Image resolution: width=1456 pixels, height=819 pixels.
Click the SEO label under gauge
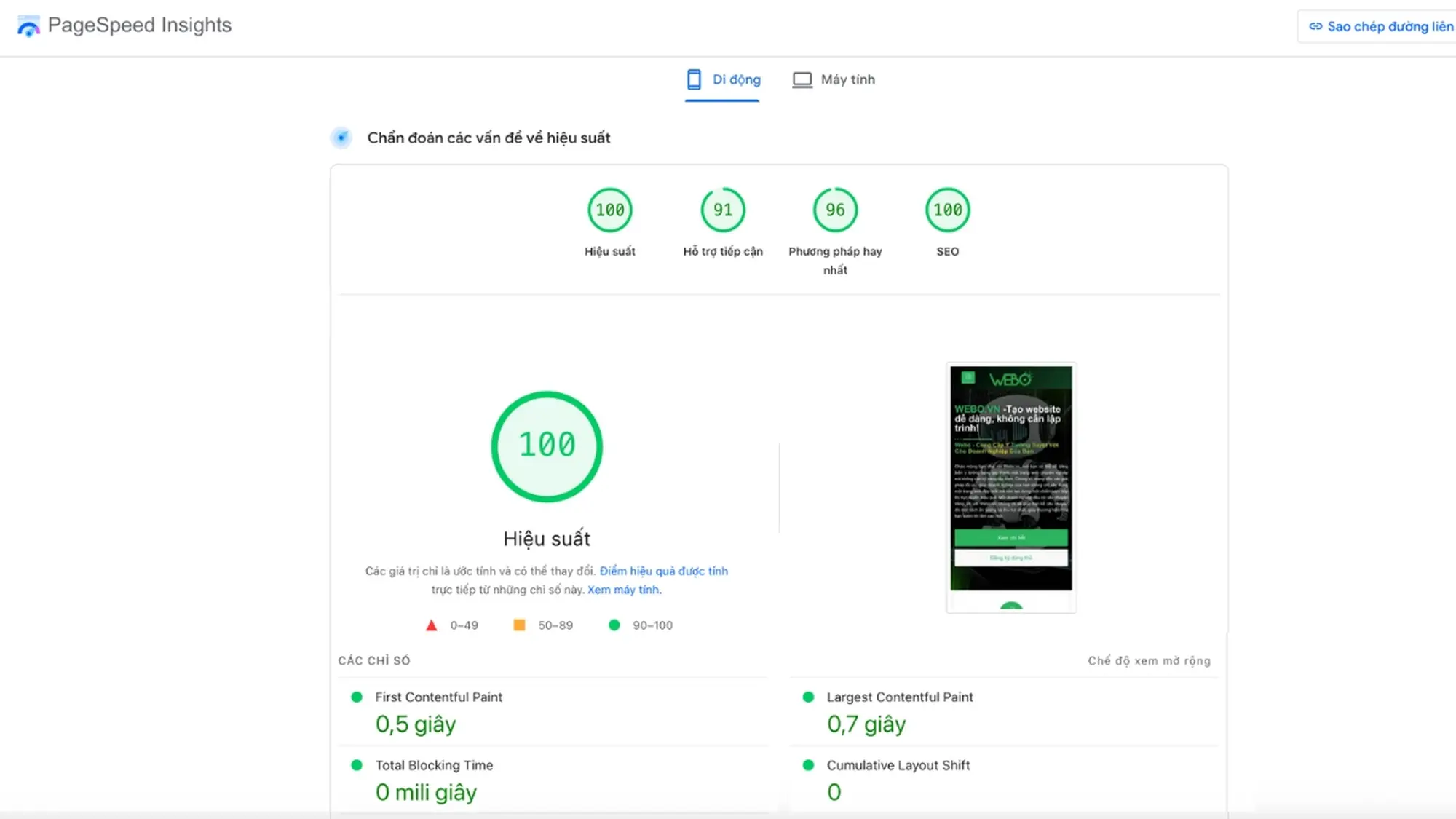click(x=948, y=251)
